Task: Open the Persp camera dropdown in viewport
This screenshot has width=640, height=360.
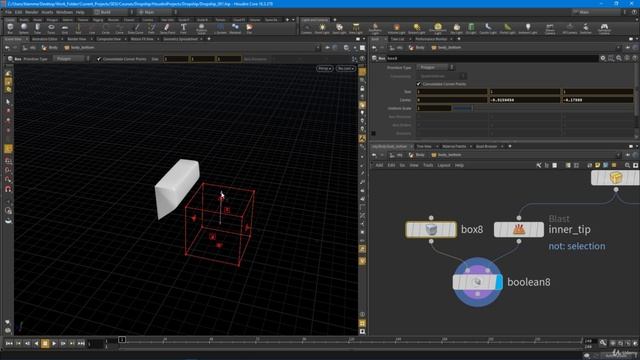Action: (324, 69)
